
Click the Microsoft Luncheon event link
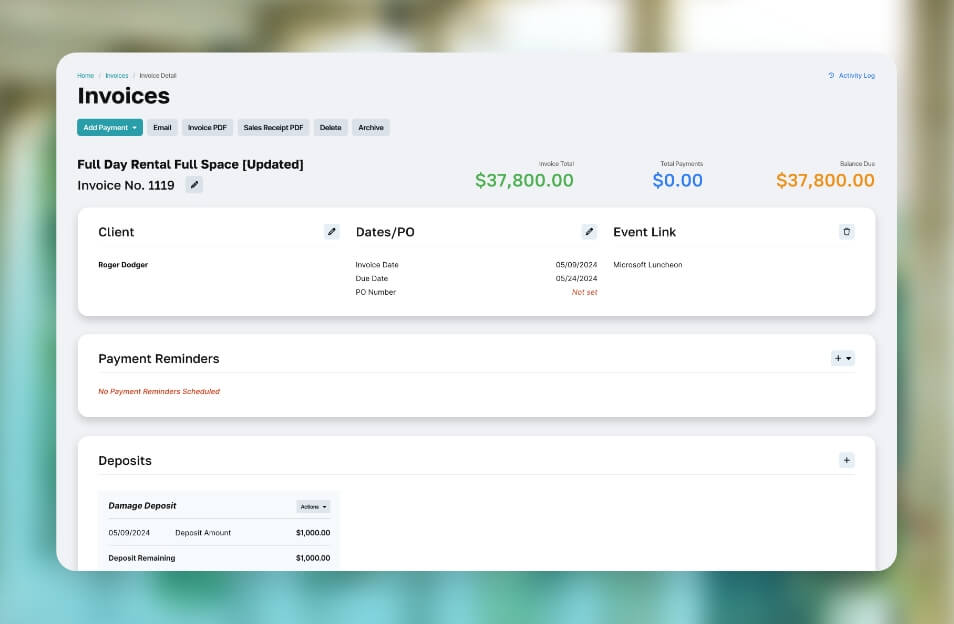click(x=647, y=265)
